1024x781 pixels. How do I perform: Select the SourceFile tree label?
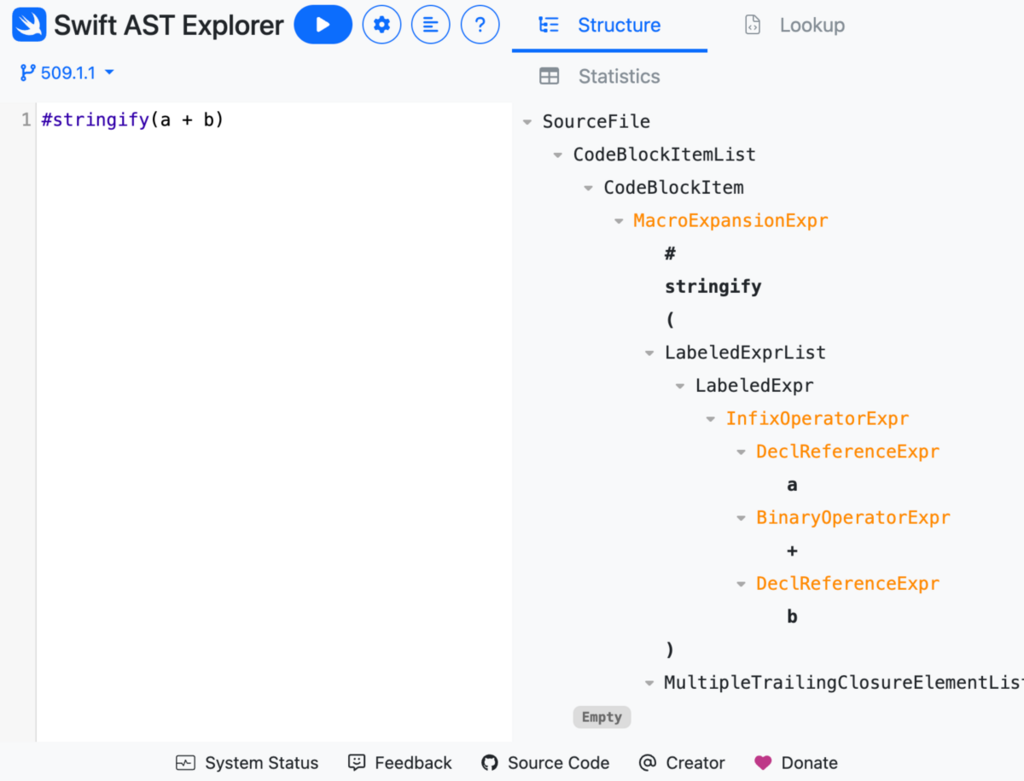click(596, 121)
